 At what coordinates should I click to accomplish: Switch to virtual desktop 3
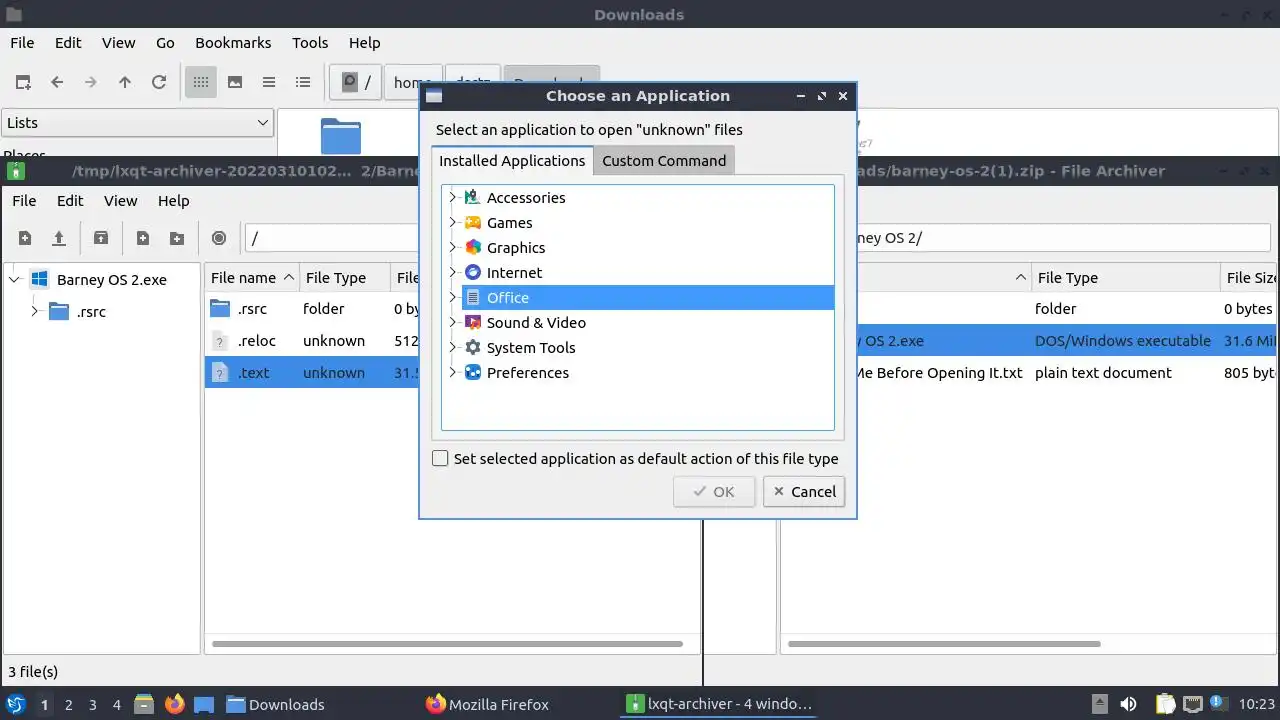[92, 704]
